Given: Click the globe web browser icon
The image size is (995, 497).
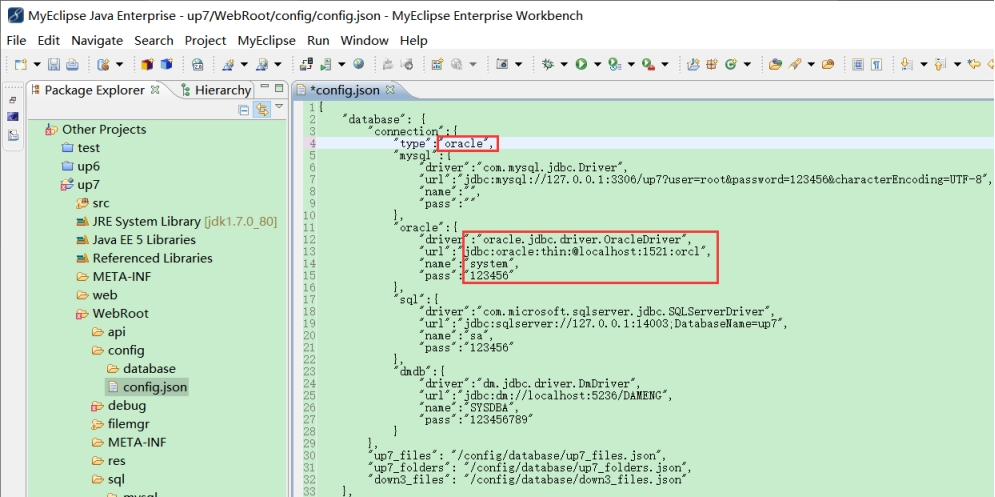Looking at the screenshot, I should click(359, 64).
